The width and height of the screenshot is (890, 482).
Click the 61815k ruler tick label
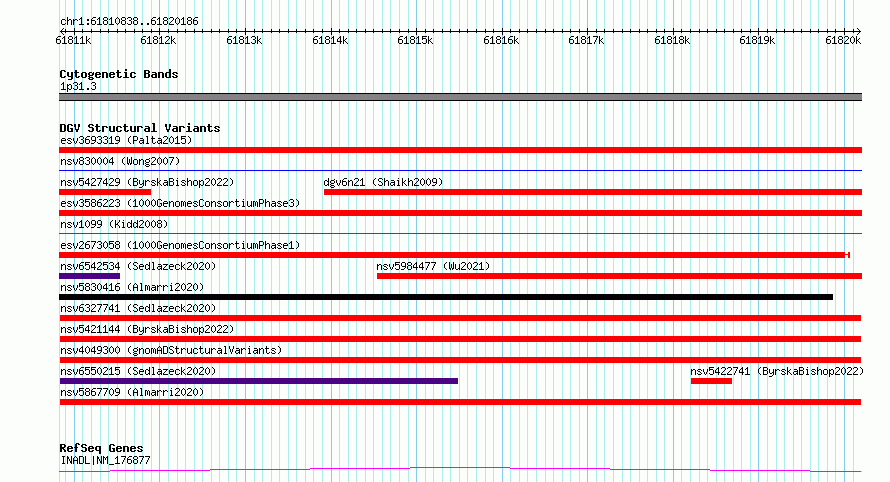point(415,40)
